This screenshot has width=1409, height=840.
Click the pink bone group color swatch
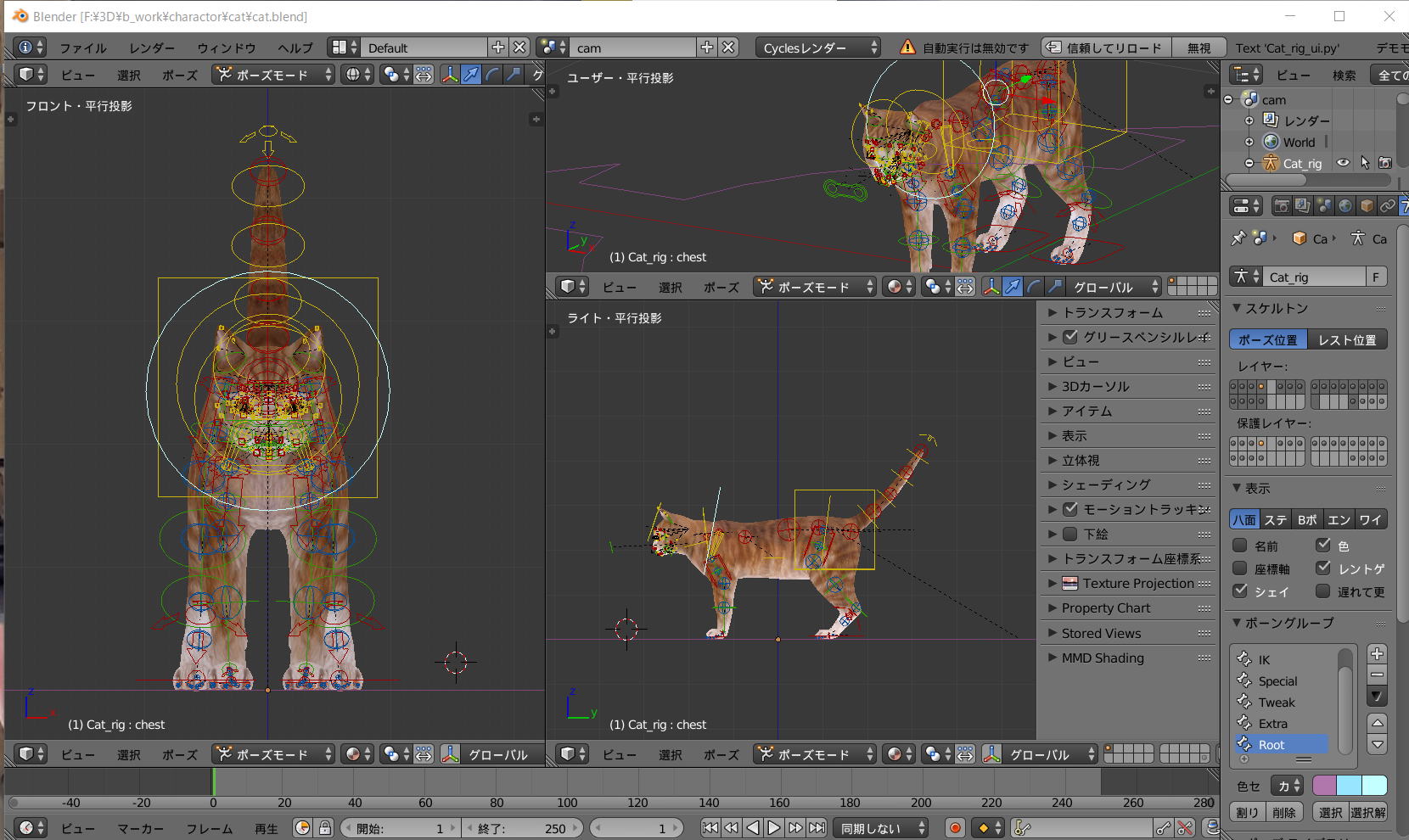(x=1324, y=786)
